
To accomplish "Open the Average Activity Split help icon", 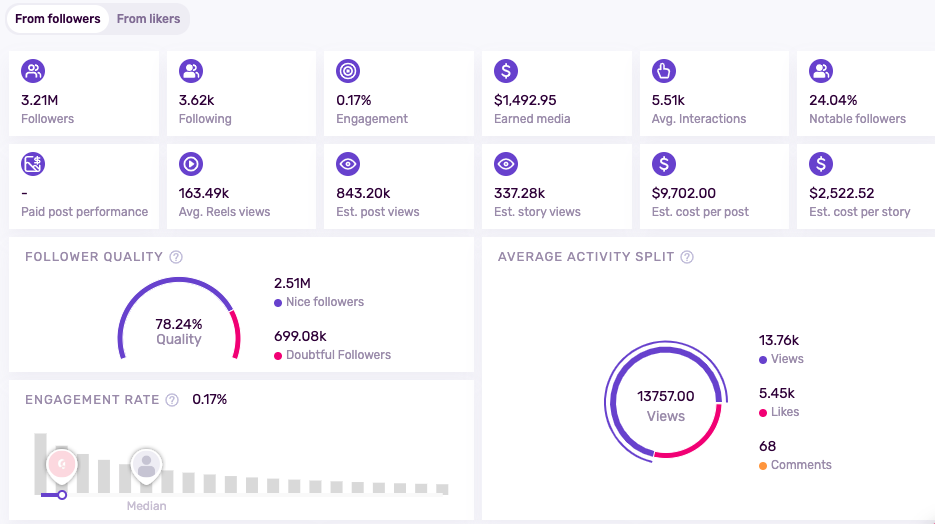I will 687,257.
